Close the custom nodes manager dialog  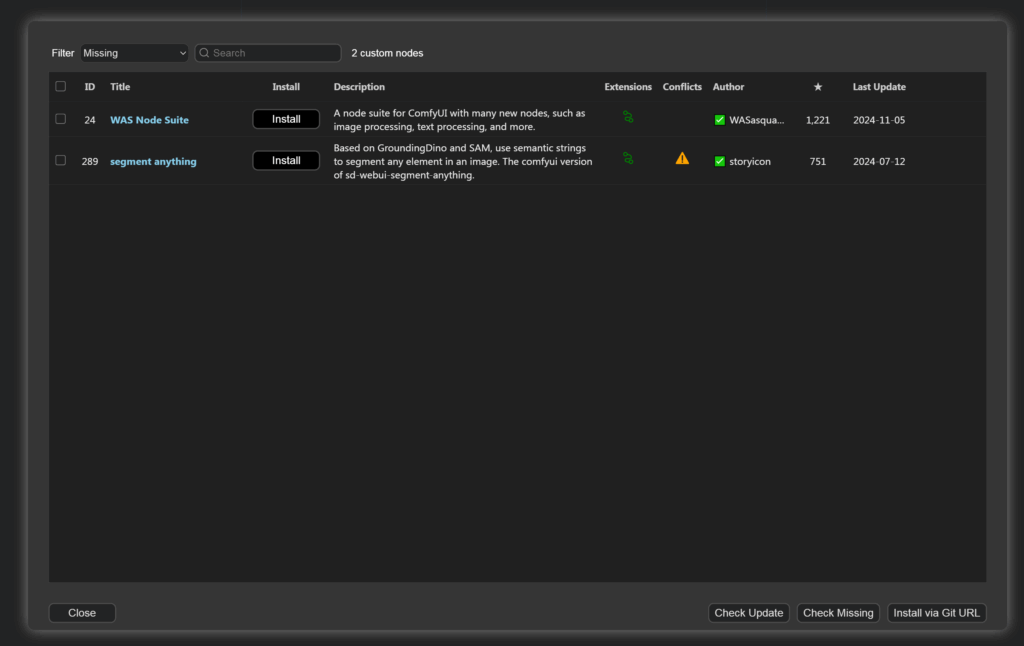[x=82, y=613]
